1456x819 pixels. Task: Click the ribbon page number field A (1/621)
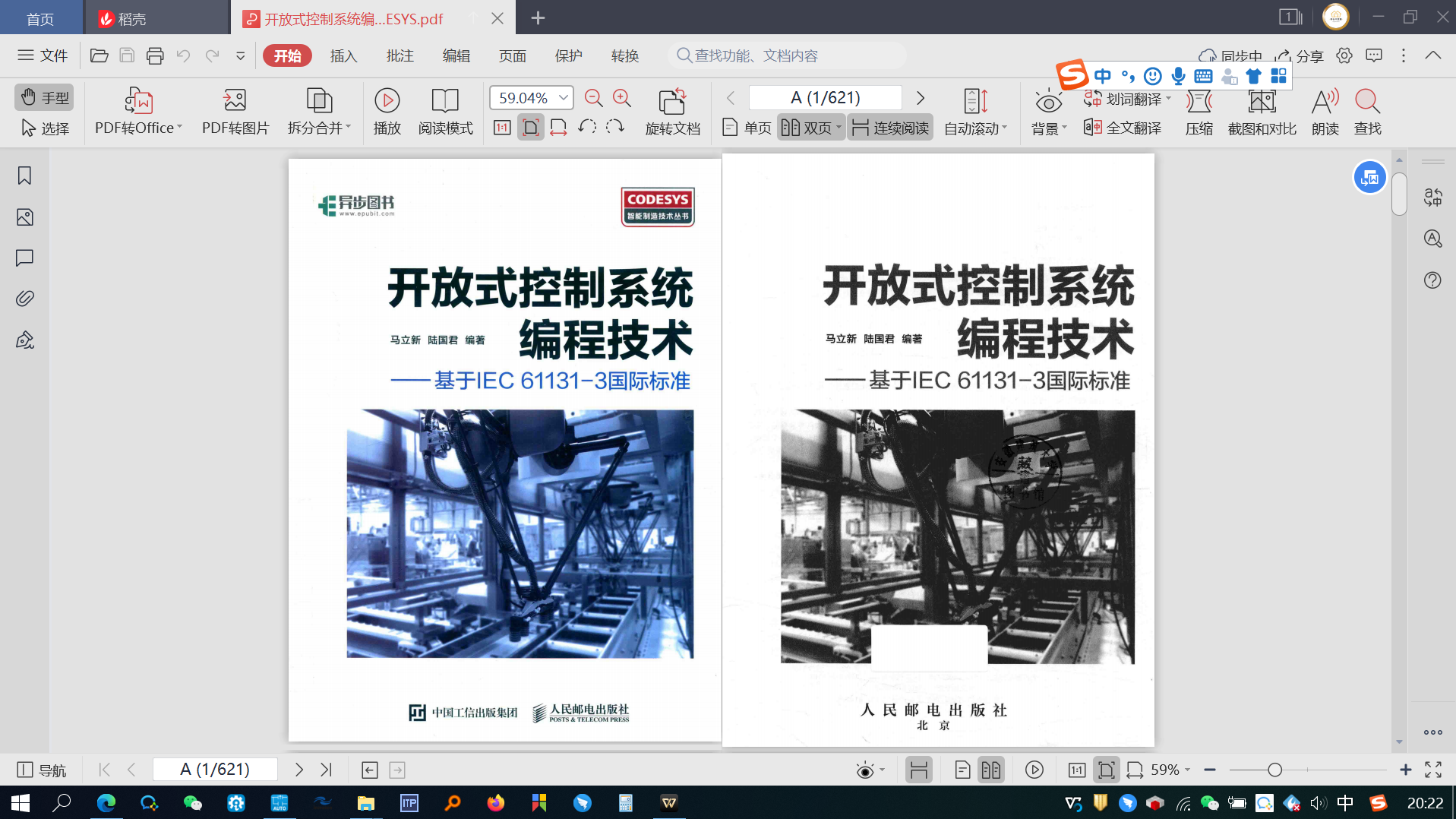(826, 98)
